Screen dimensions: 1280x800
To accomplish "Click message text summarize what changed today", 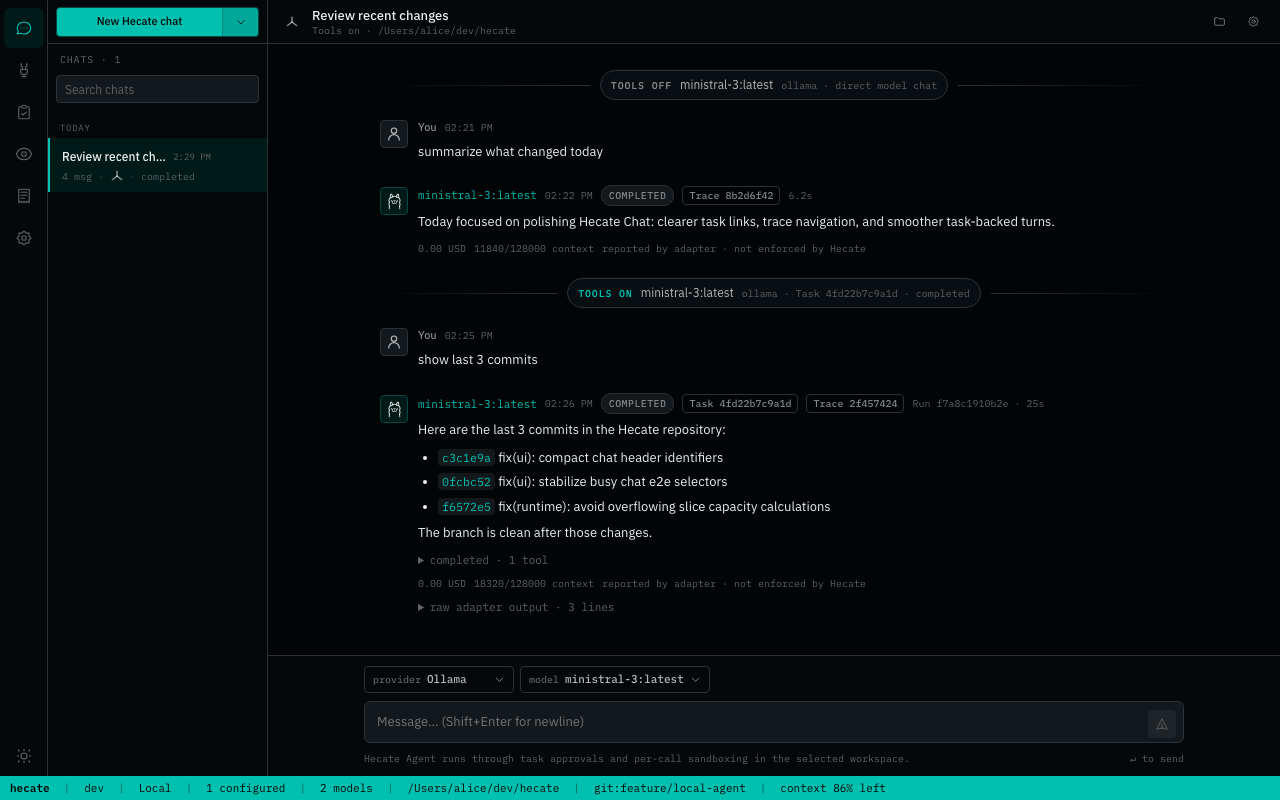I will (x=510, y=152).
